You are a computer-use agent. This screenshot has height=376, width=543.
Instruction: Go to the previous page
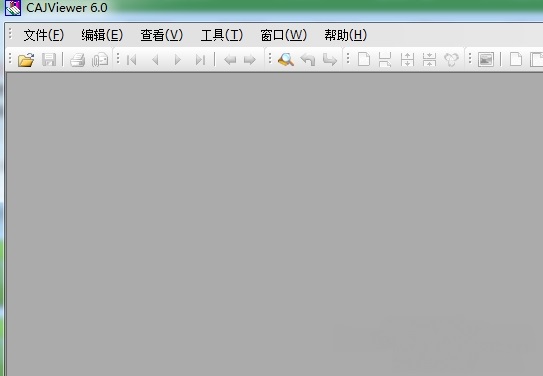click(155, 60)
